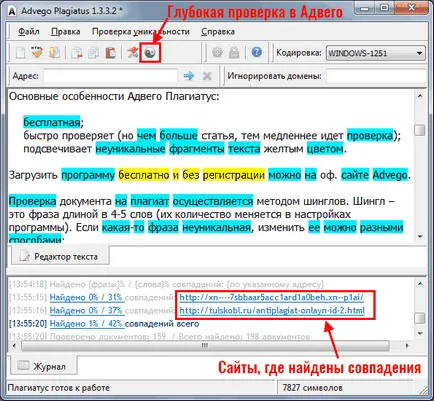Click the Cut toolbar icon

[x=77, y=53]
